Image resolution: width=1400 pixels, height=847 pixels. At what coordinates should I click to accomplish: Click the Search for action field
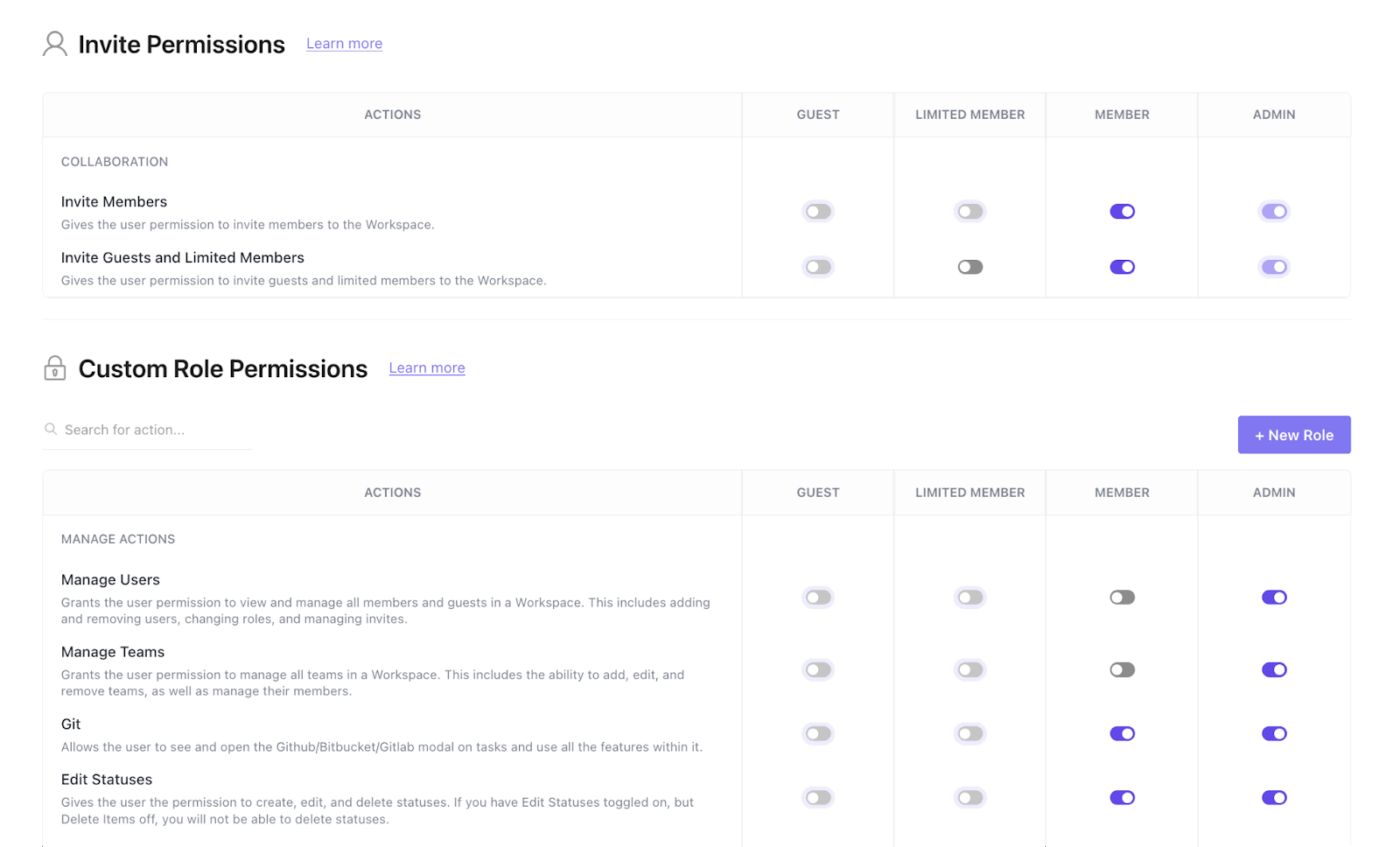(x=155, y=430)
